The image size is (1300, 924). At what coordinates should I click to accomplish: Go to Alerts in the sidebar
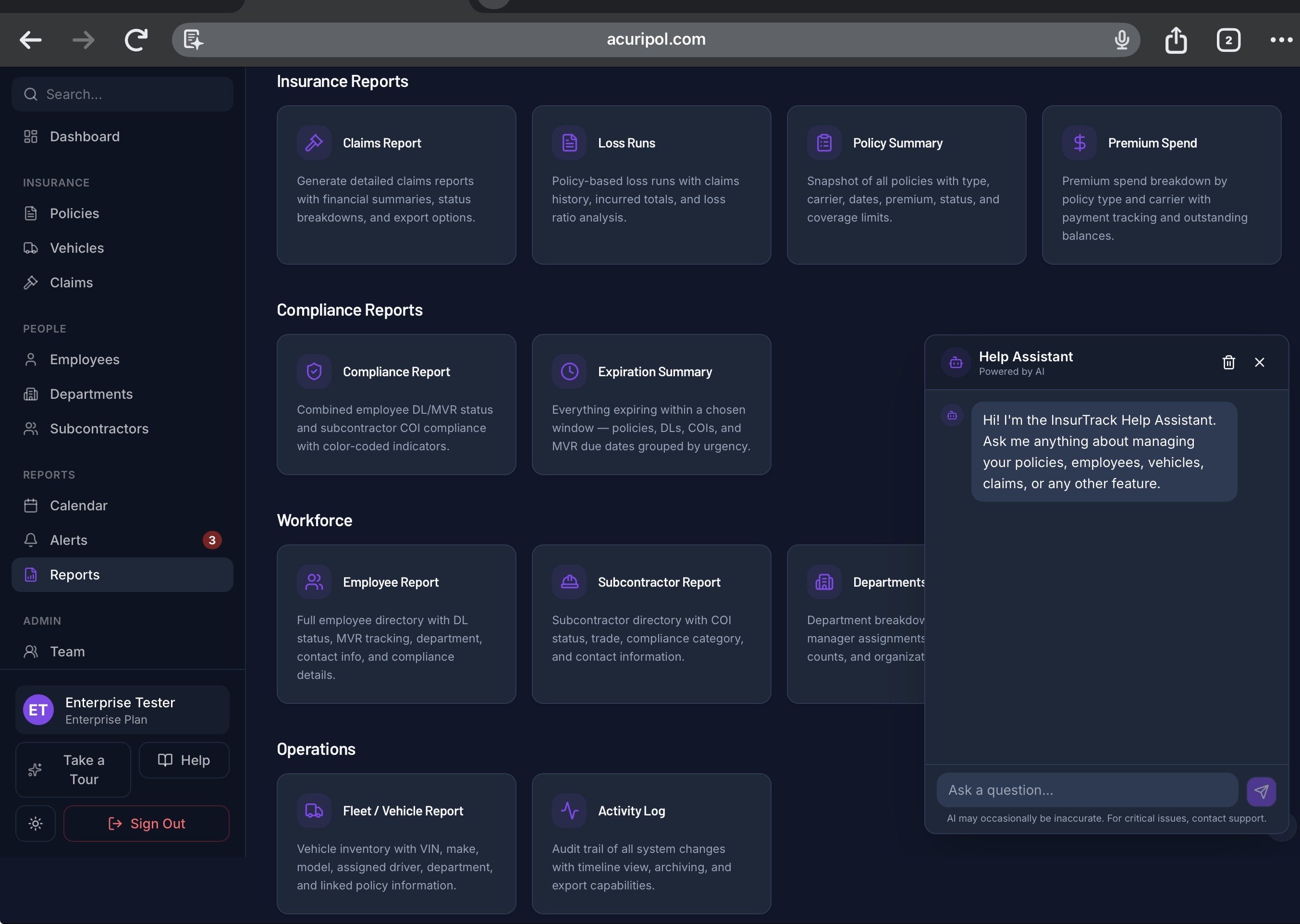[68, 540]
